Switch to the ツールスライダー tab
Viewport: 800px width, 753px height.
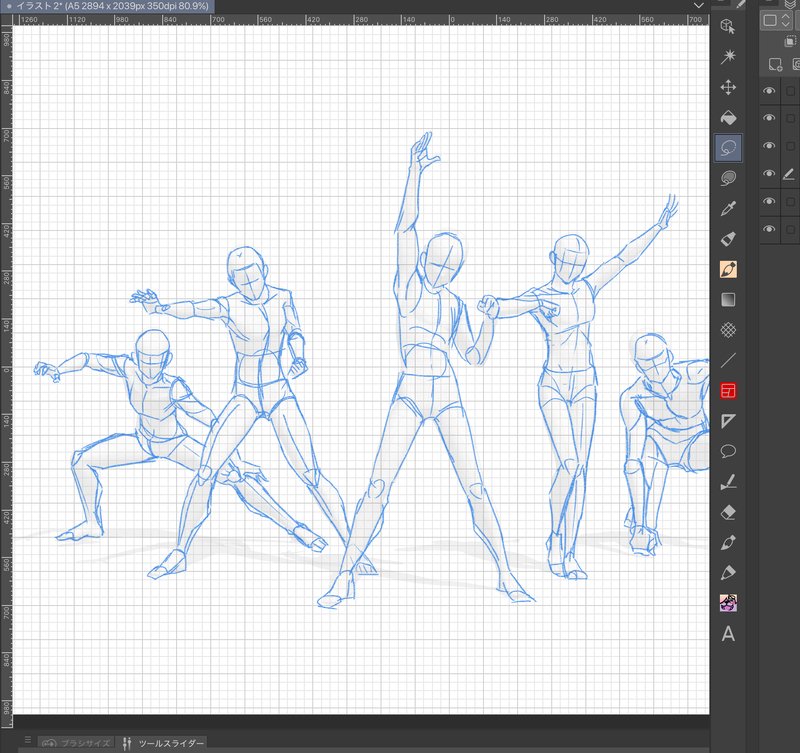tap(163, 743)
